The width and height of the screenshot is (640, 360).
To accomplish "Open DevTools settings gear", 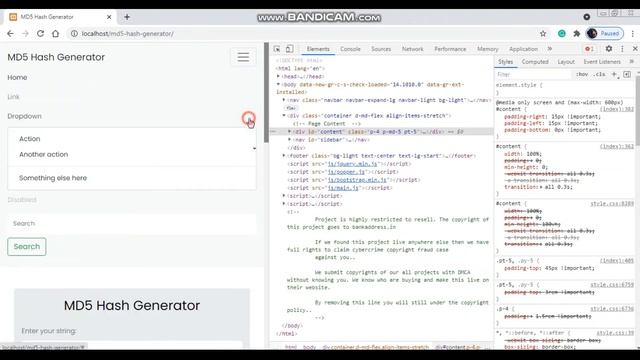I will [609, 49].
